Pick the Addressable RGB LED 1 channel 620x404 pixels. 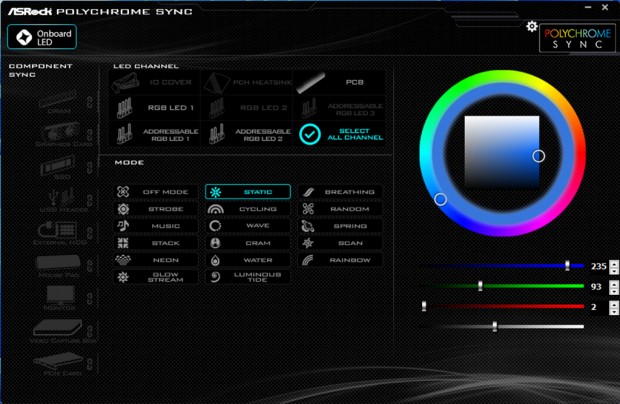tap(155, 134)
